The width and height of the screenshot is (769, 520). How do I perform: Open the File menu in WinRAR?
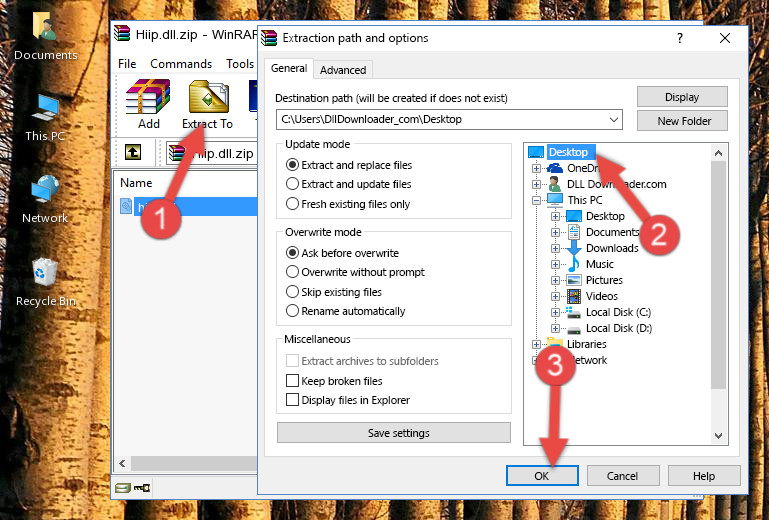pos(127,64)
